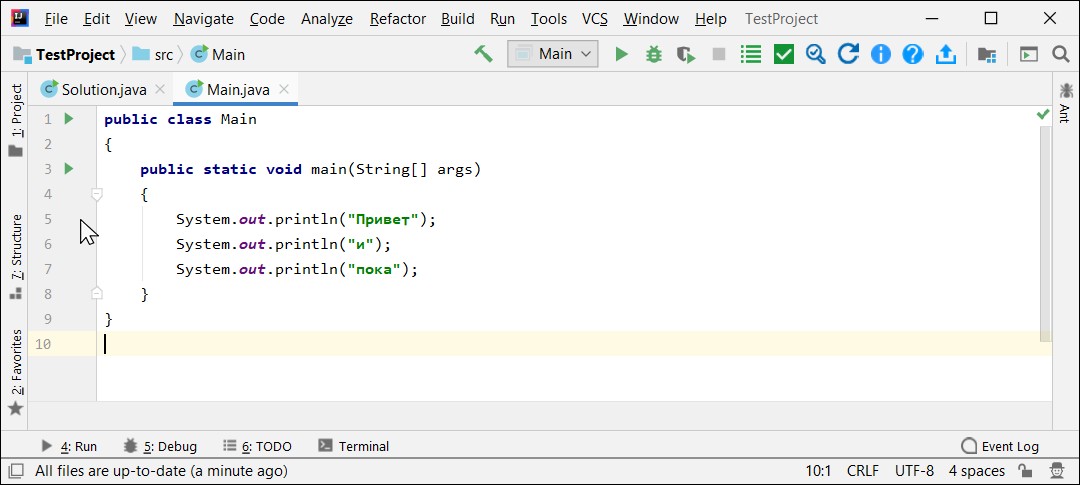Open the Help menu

click(710, 19)
